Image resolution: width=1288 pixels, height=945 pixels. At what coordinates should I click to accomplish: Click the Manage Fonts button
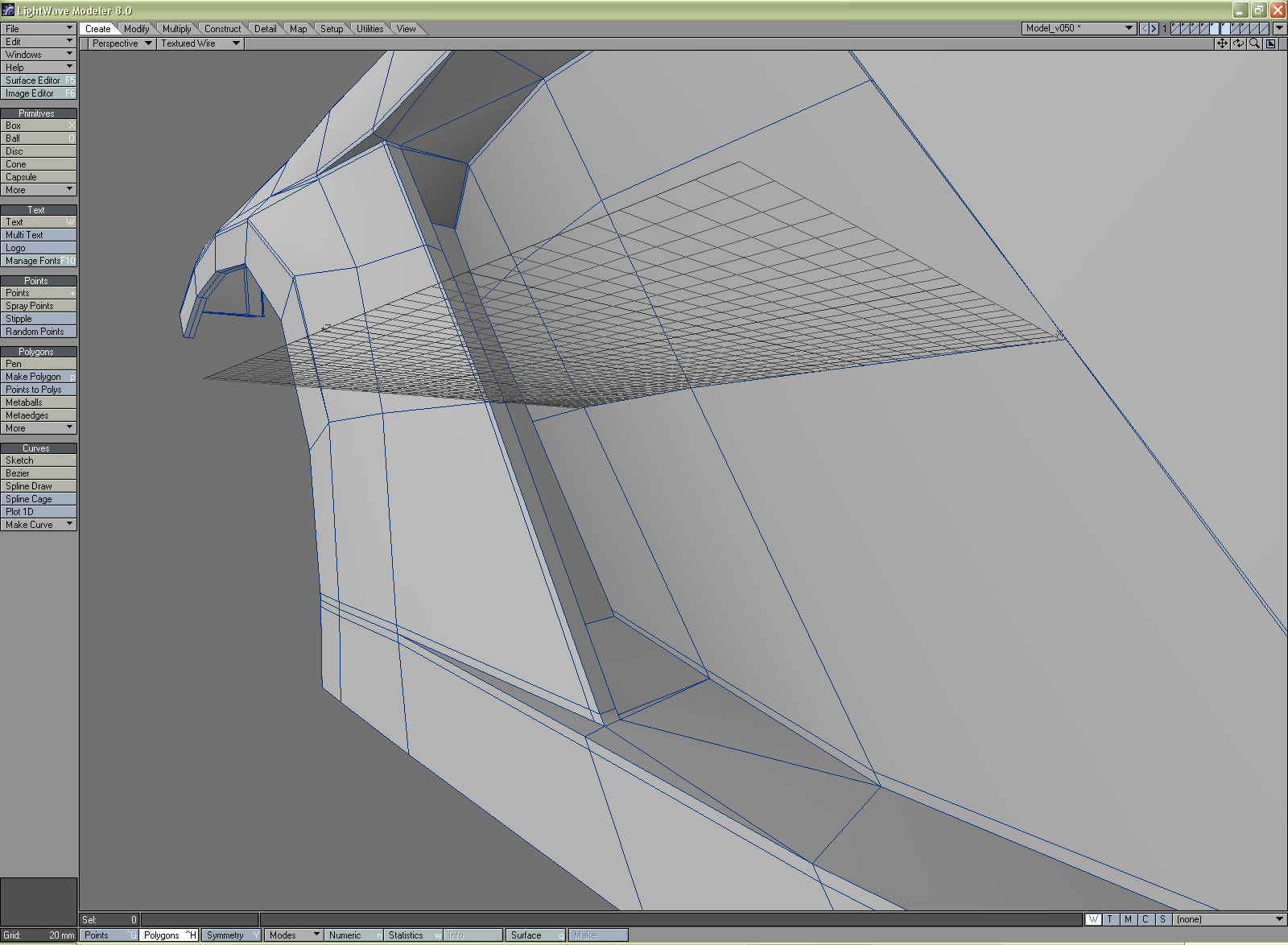coord(39,261)
